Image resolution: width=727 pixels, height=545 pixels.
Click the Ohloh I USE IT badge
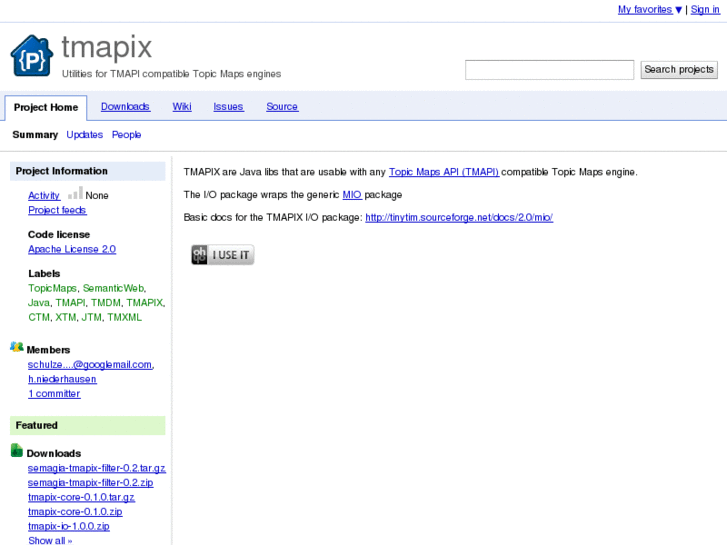[223, 255]
